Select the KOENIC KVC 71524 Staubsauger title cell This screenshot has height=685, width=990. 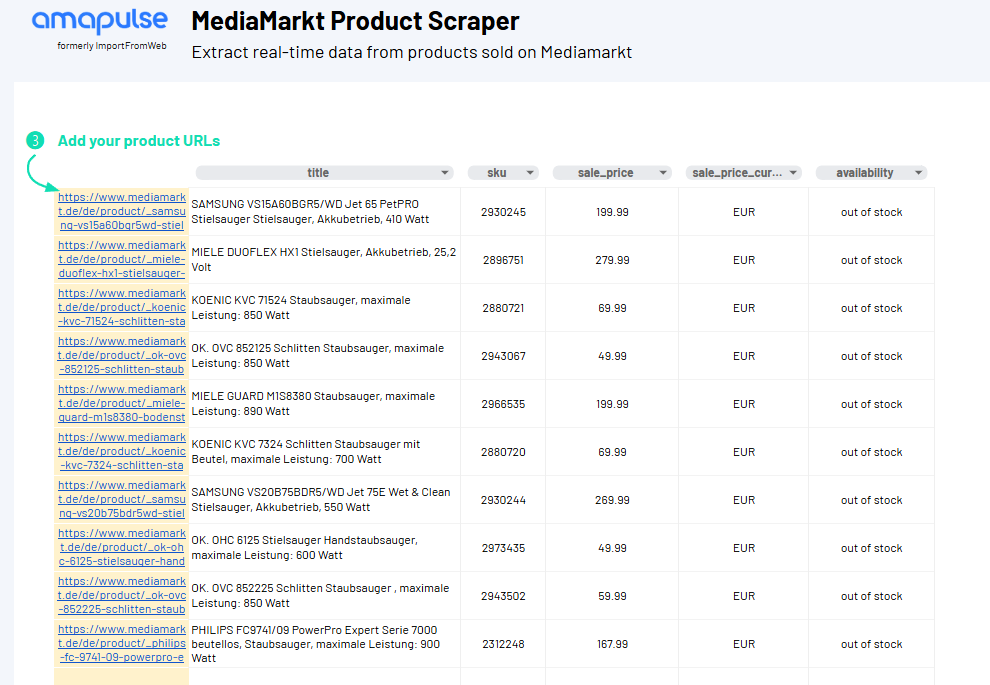click(325, 307)
